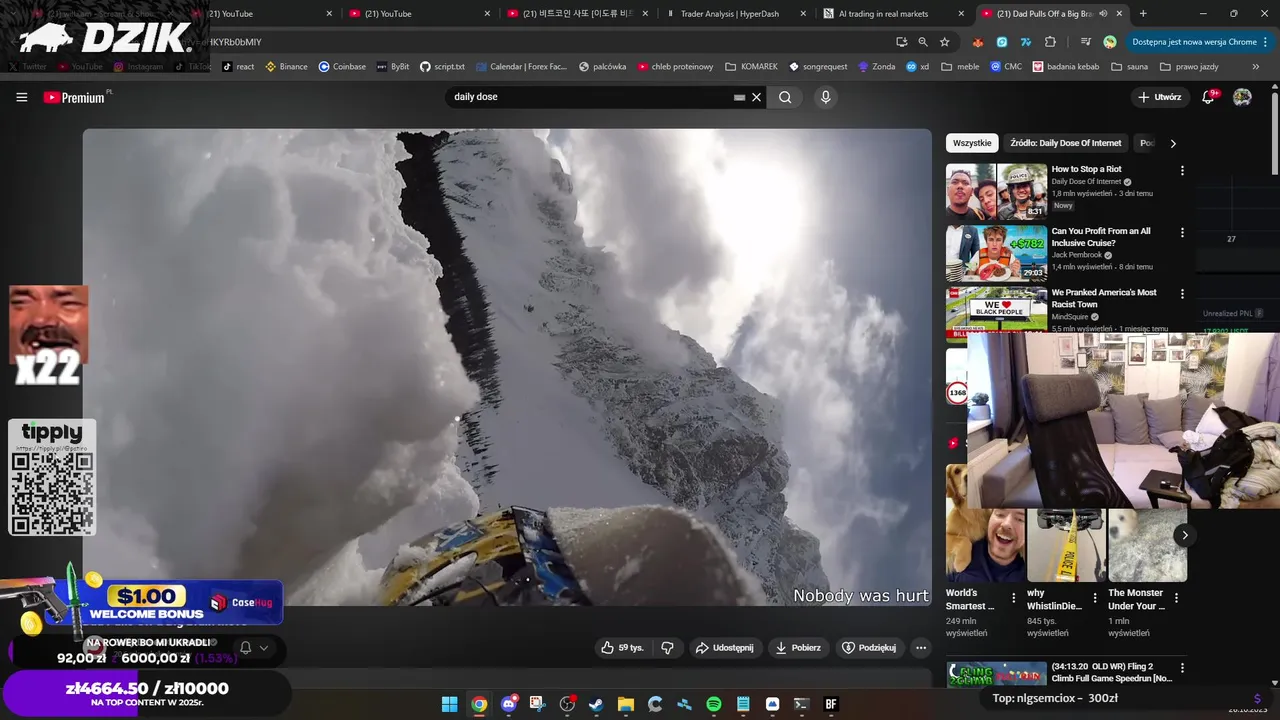Click the Udostępnij share button

click(725, 647)
